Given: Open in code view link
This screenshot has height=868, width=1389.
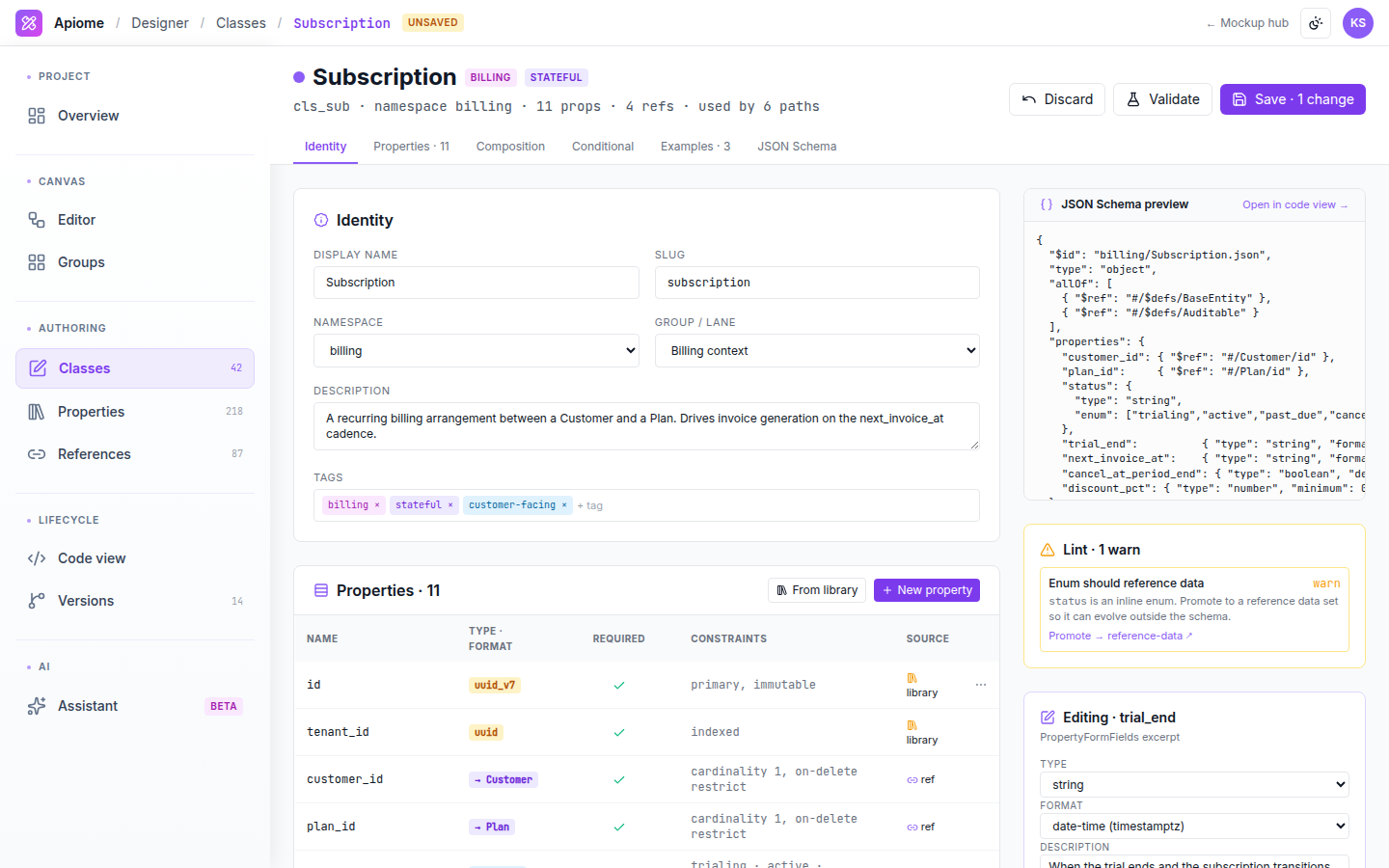Looking at the screenshot, I should 1295,204.
